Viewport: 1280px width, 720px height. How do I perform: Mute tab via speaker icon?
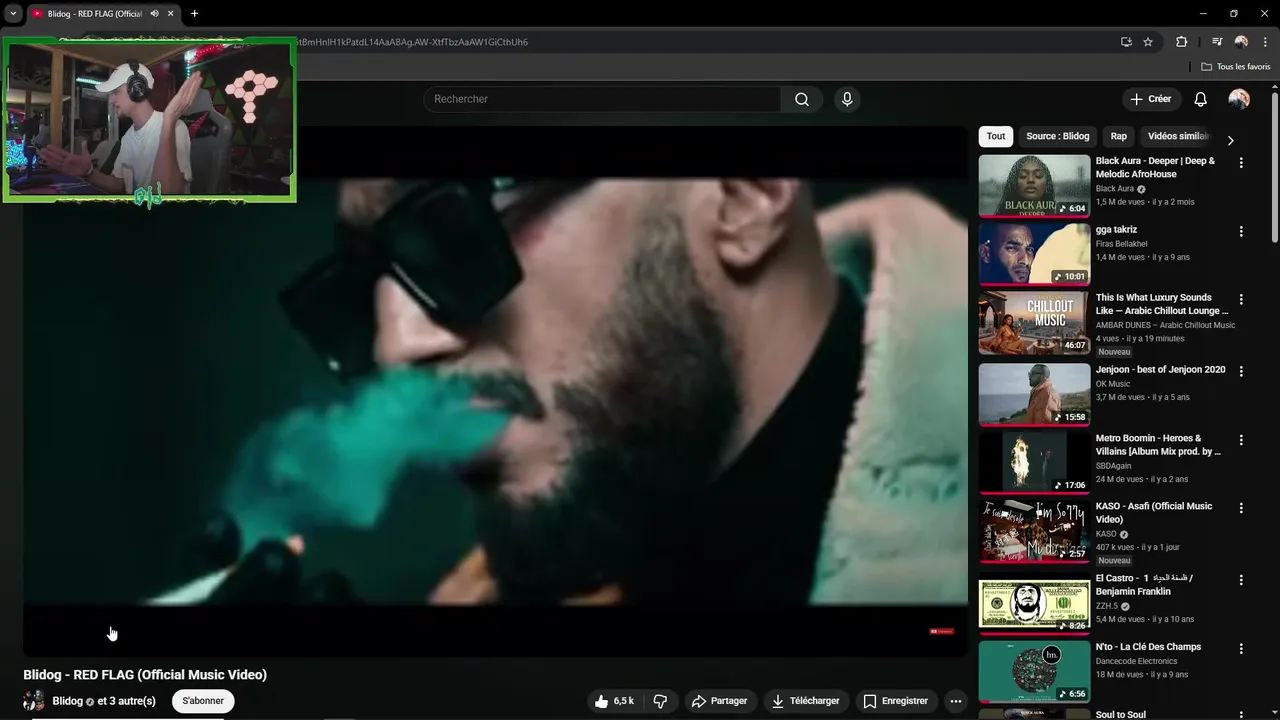pyautogui.click(x=155, y=14)
